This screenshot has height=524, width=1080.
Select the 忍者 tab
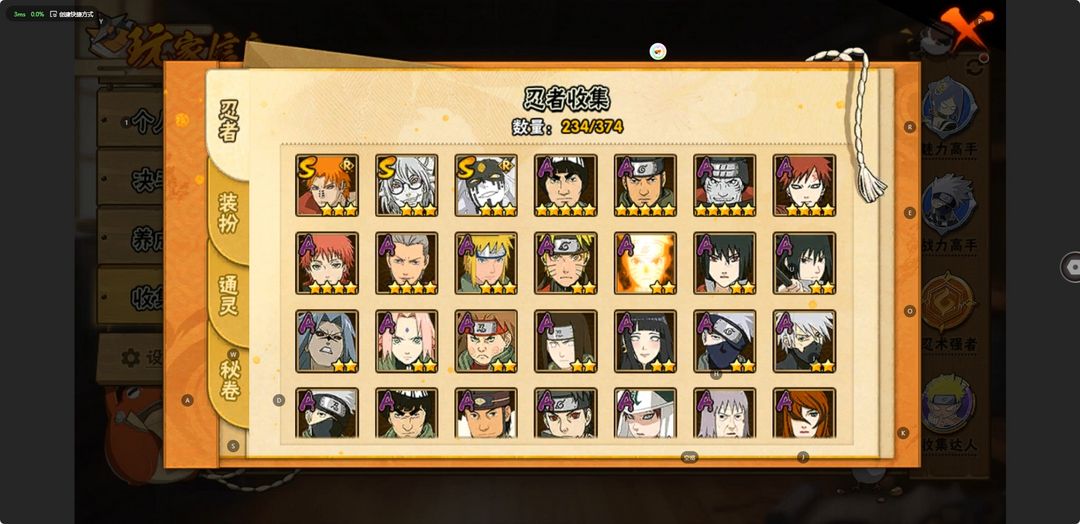[x=228, y=120]
